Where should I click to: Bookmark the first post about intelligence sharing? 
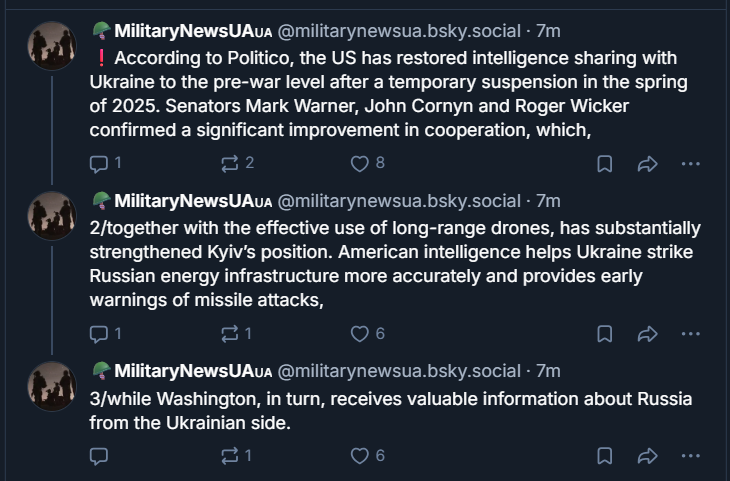[x=604, y=164]
